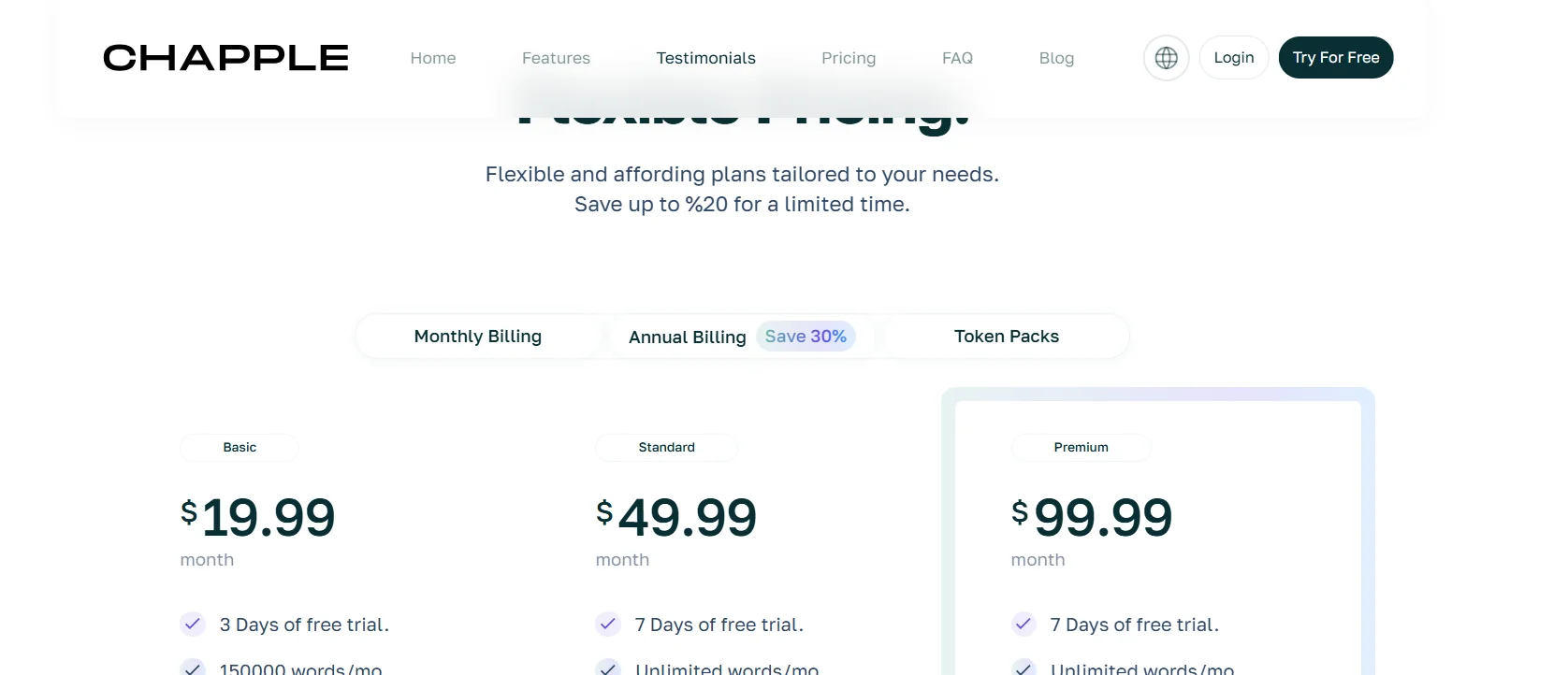The image size is (1568, 675).
Task: Visit the Blog link
Action: coord(1056,58)
